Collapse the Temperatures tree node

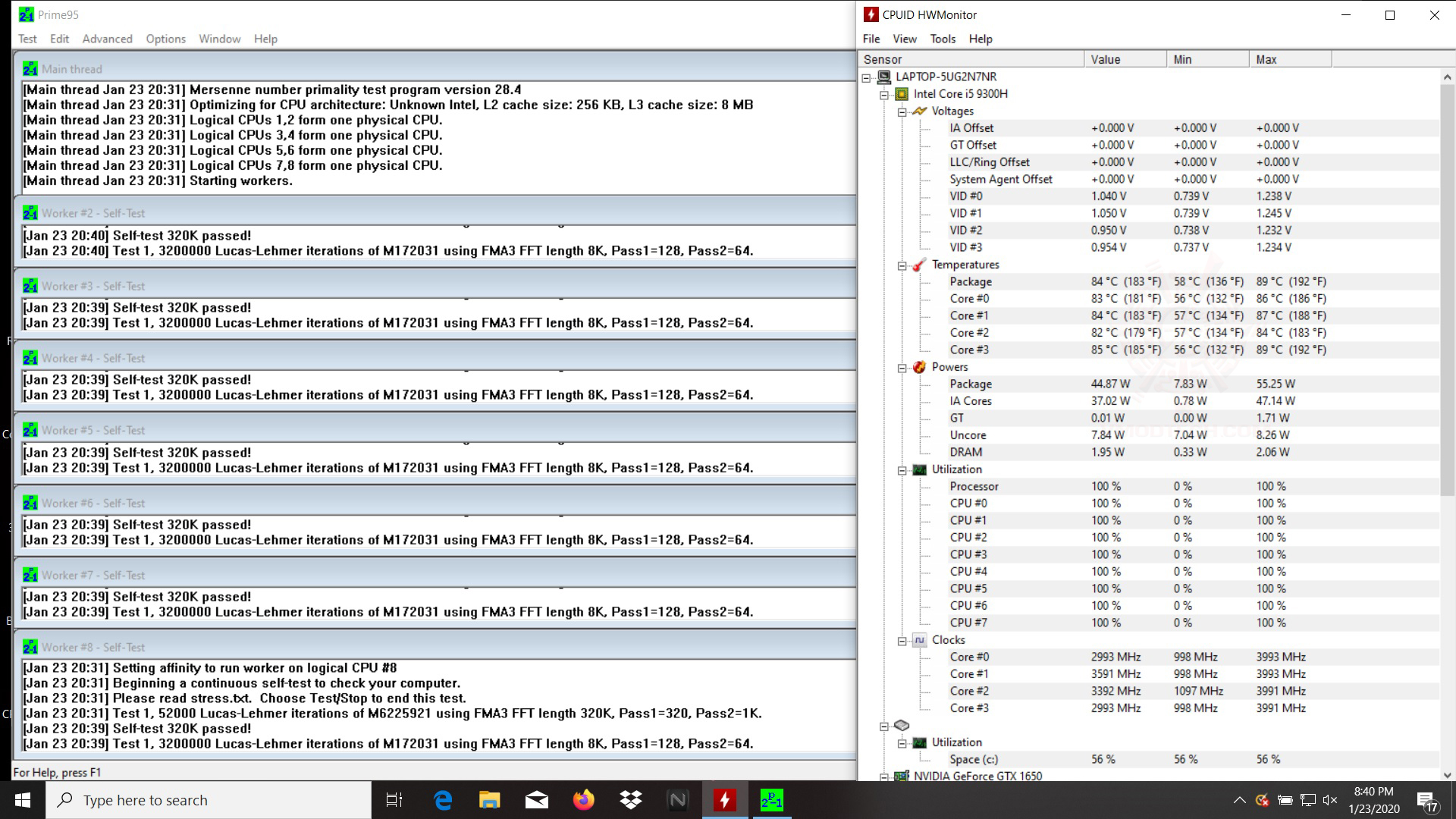click(902, 265)
